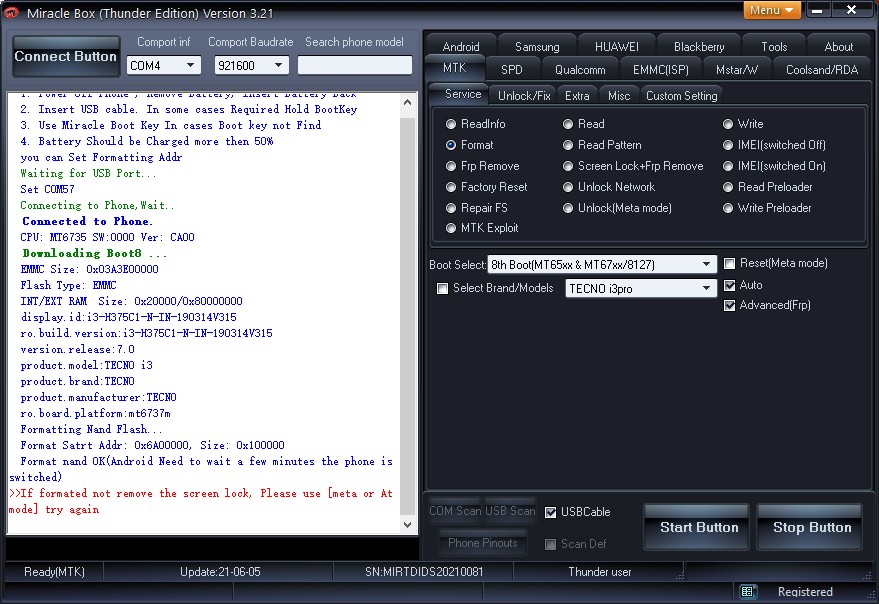This screenshot has height=604, width=879.
Task: Select the Write Preloader radio option
Action: point(767,208)
